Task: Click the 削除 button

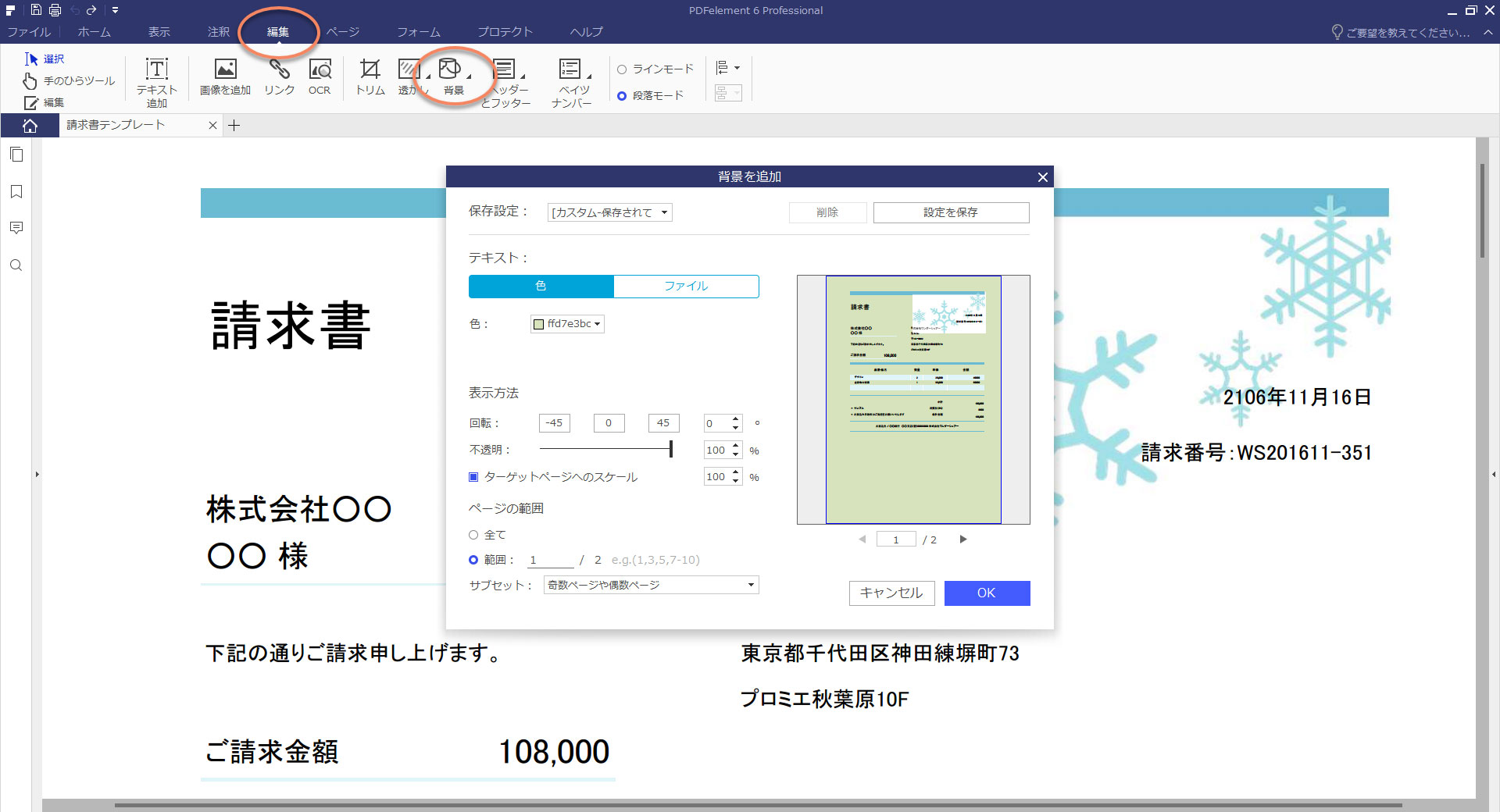Action: coord(827,212)
